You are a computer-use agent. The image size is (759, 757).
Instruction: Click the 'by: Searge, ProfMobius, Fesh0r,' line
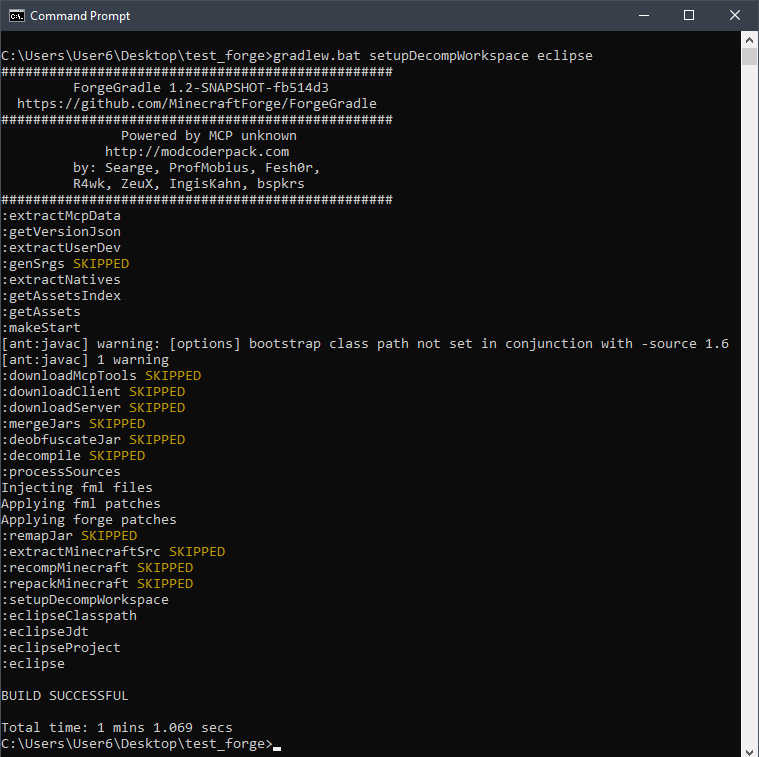point(197,167)
